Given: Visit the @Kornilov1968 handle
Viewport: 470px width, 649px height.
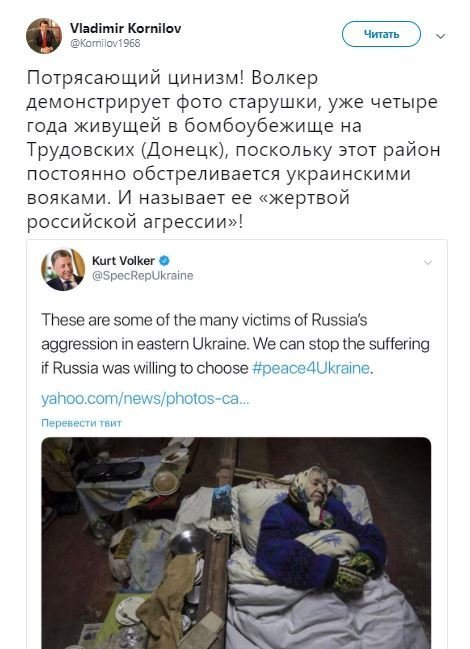Looking at the screenshot, I should 105,43.
